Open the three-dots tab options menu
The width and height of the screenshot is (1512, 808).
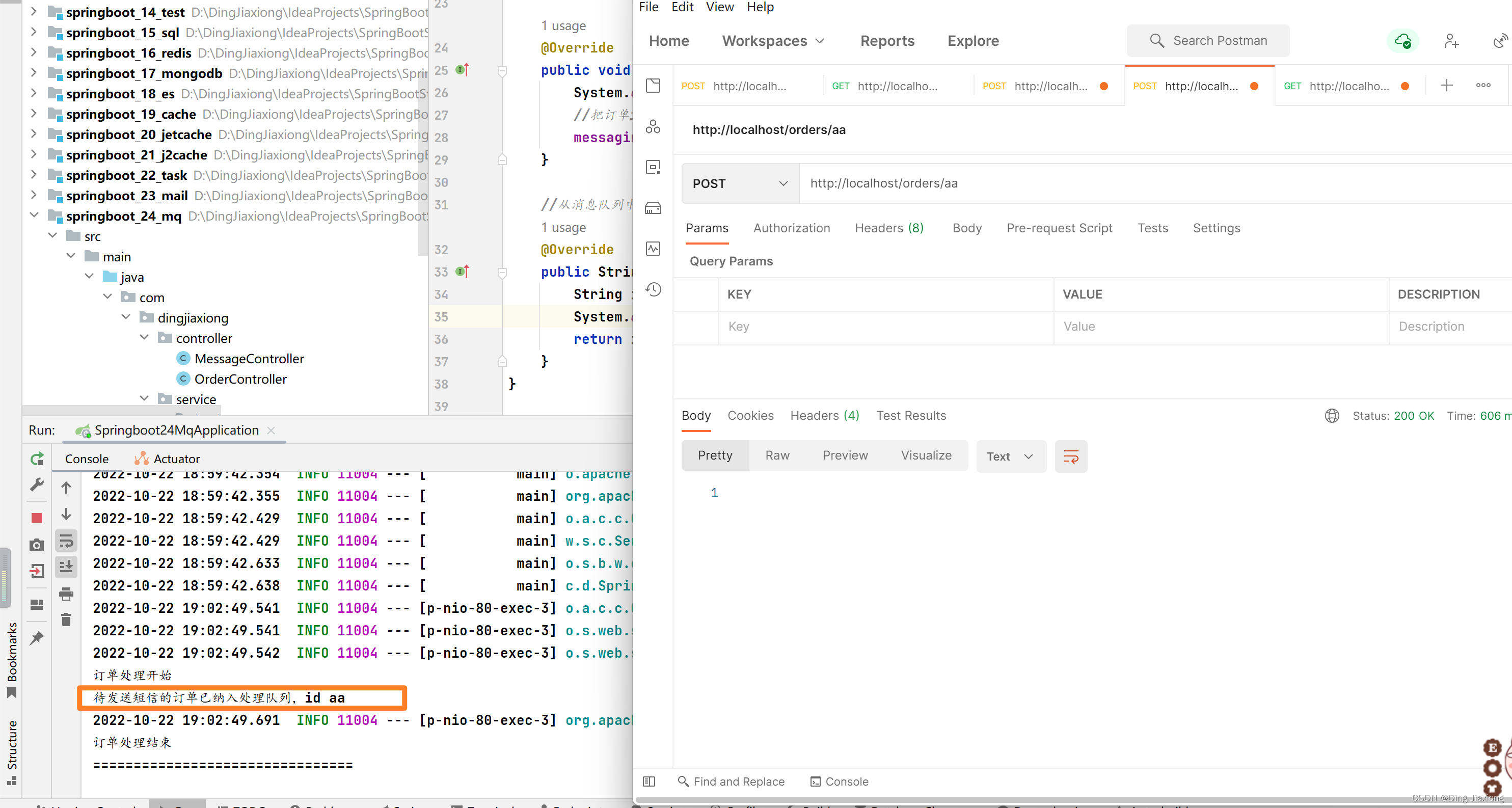pos(1483,86)
